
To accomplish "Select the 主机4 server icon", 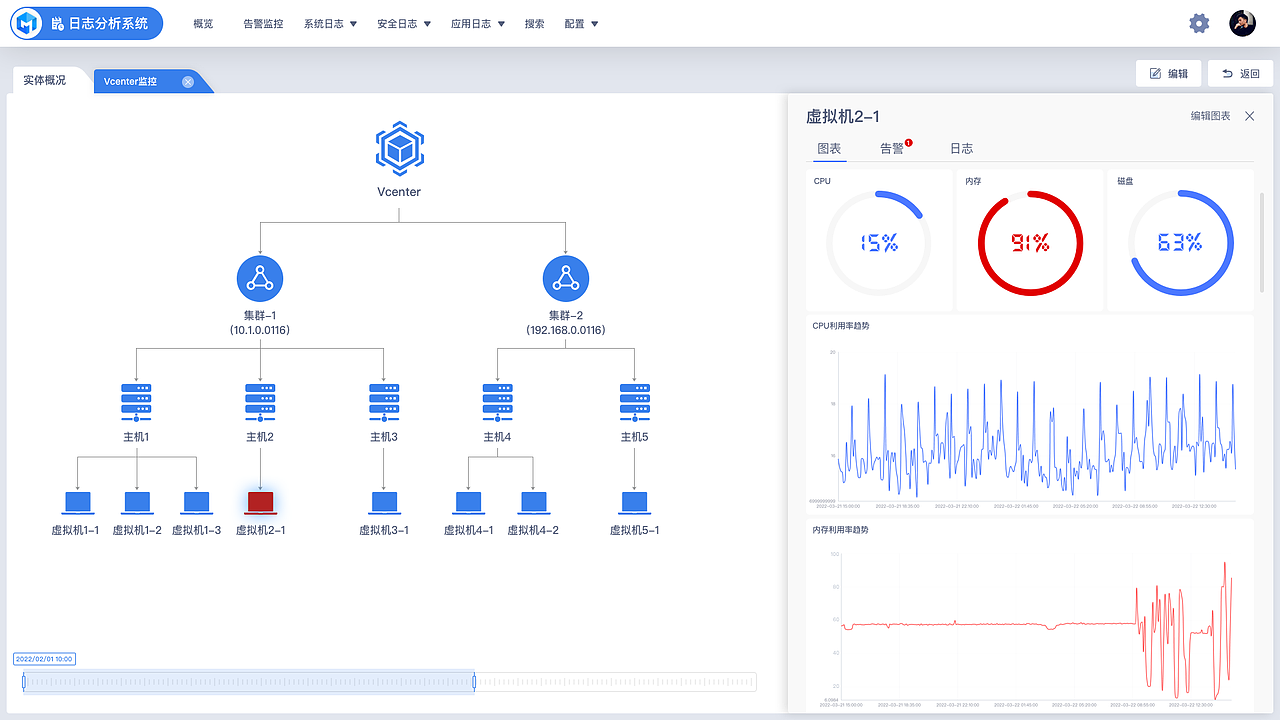I will pos(497,400).
